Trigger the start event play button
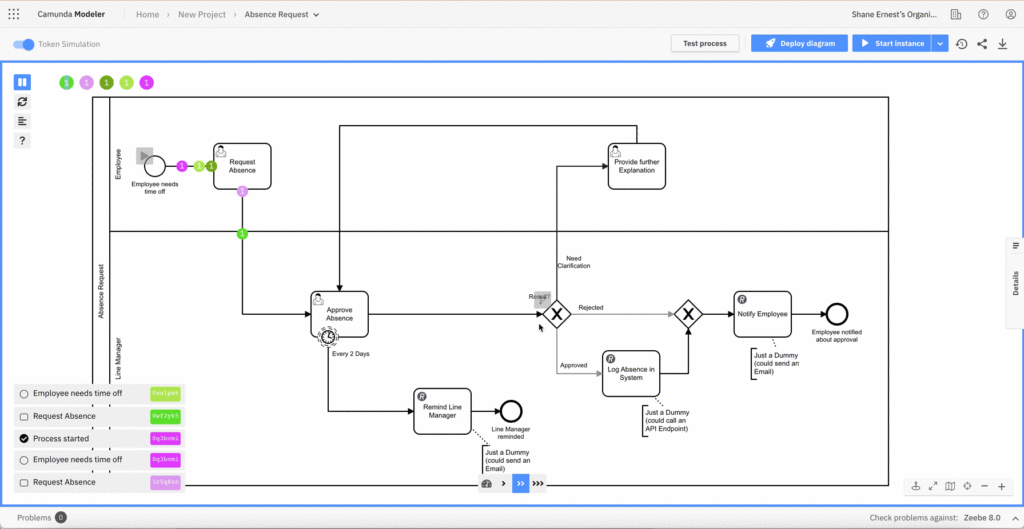 coord(144,156)
